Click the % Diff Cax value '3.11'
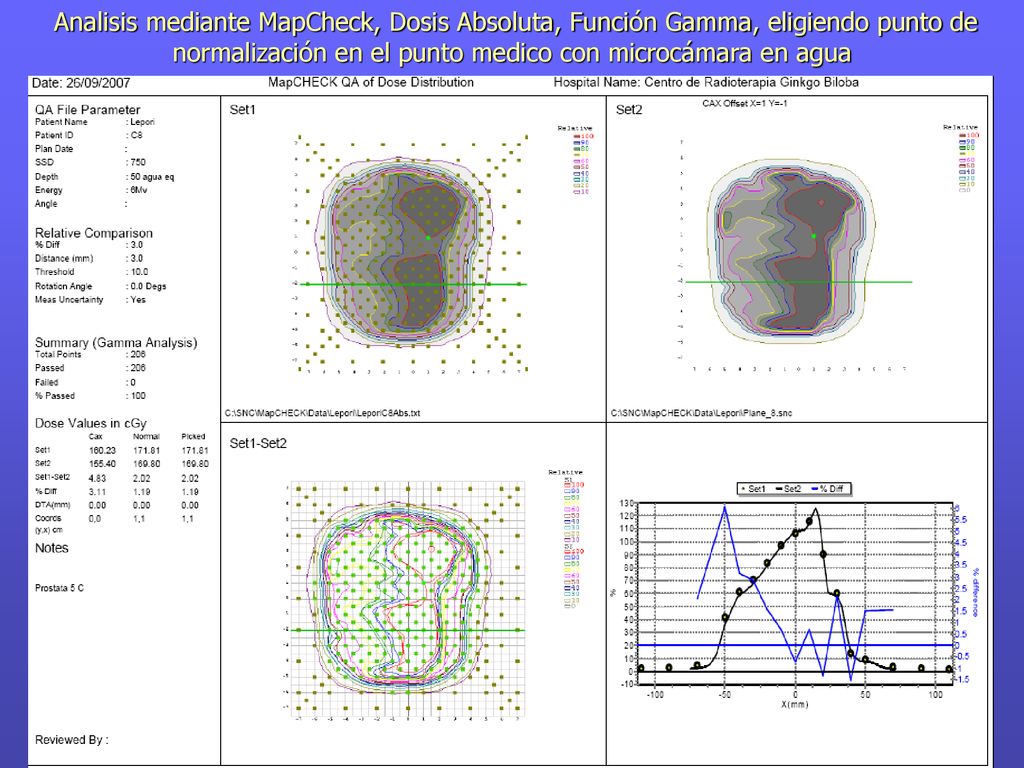The image size is (1024, 768). pos(97,492)
